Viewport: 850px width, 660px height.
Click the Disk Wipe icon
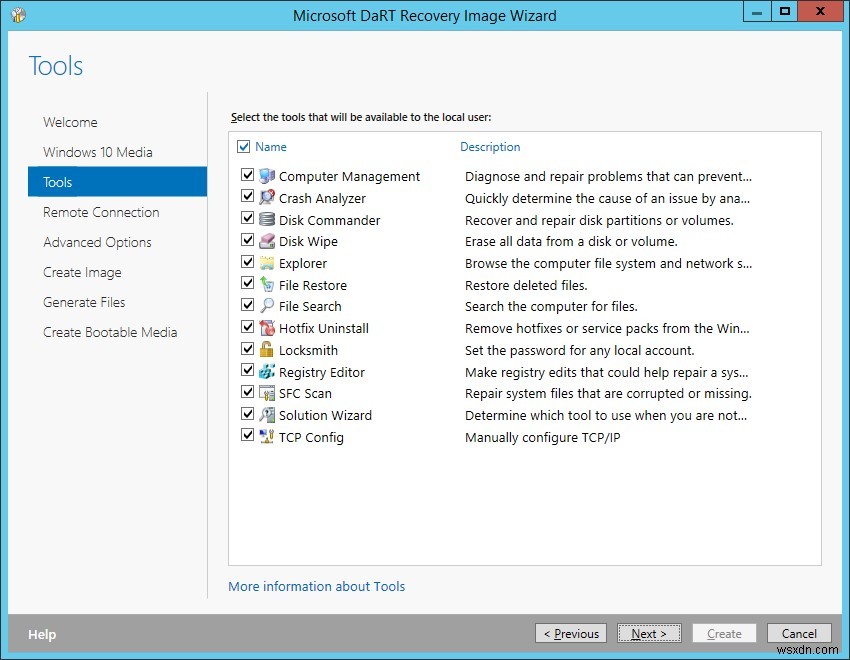[x=267, y=241]
